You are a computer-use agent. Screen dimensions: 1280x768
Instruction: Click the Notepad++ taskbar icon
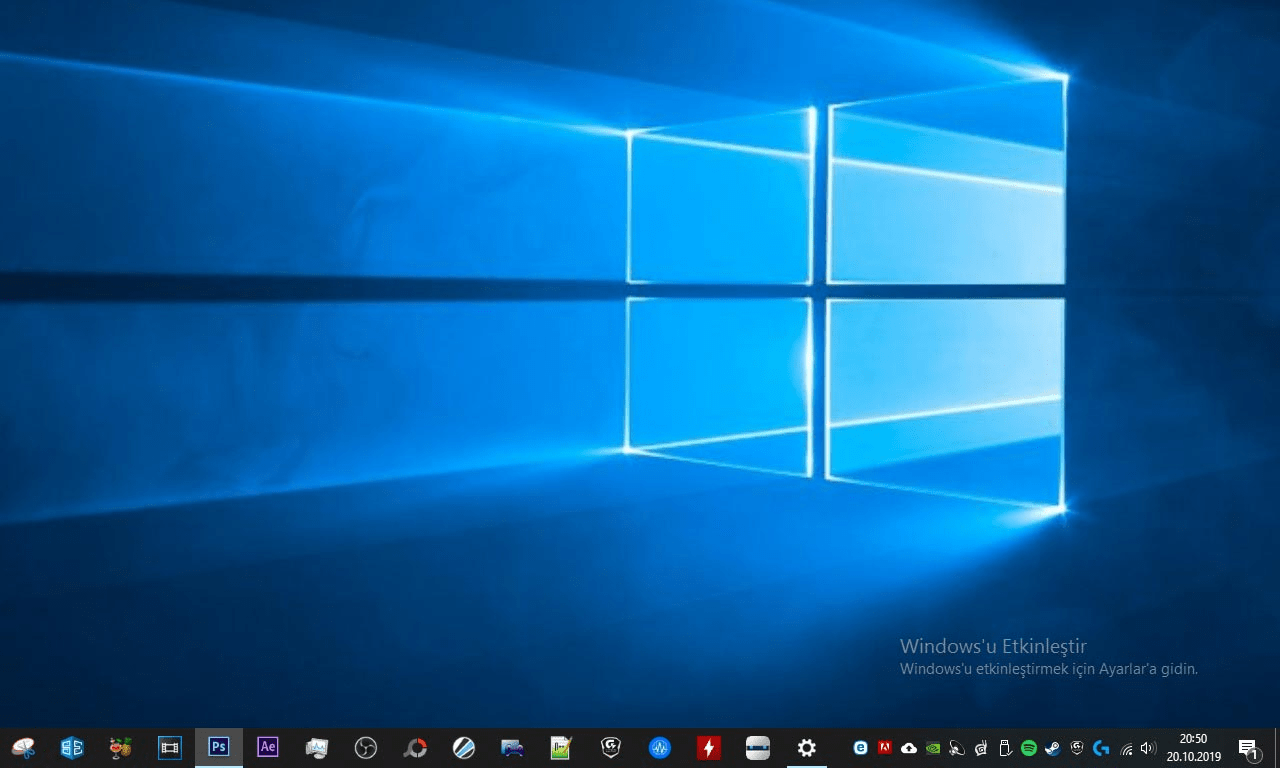click(x=561, y=748)
